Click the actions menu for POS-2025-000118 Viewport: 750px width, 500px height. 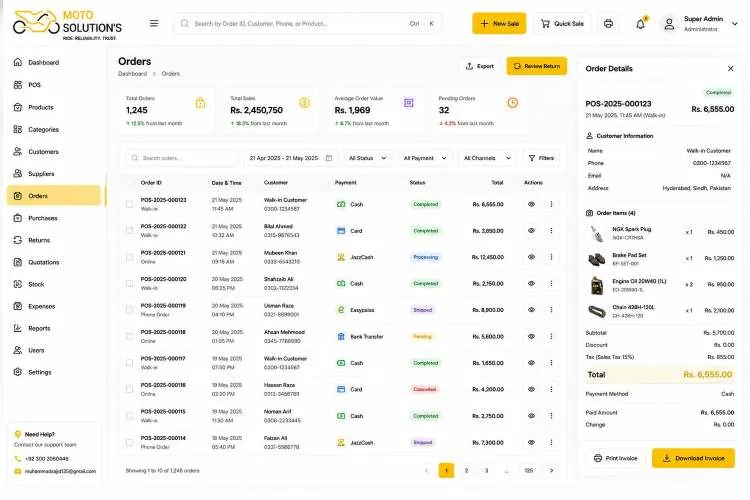(x=551, y=336)
